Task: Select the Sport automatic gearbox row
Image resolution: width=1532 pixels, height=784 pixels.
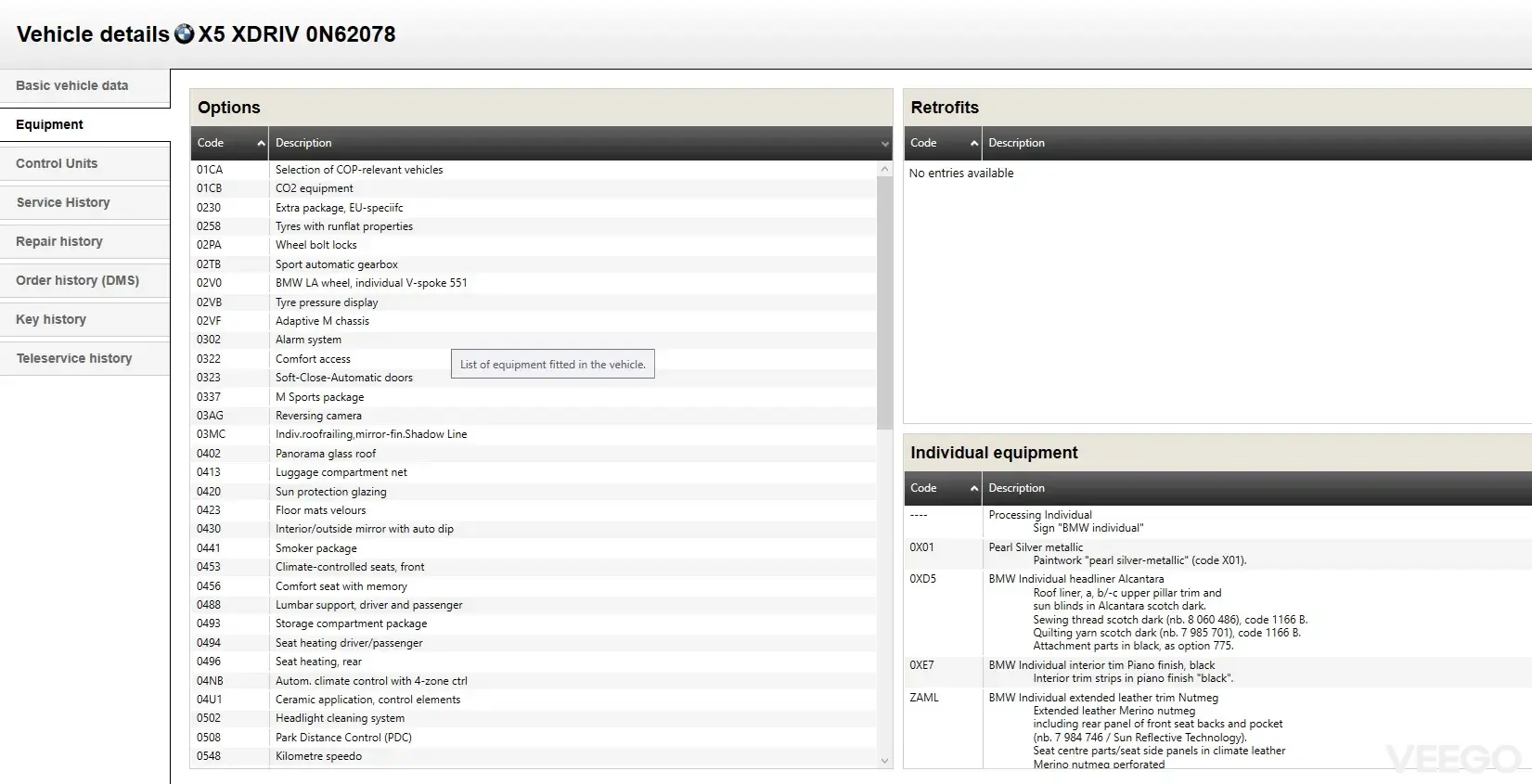Action: coord(534,264)
